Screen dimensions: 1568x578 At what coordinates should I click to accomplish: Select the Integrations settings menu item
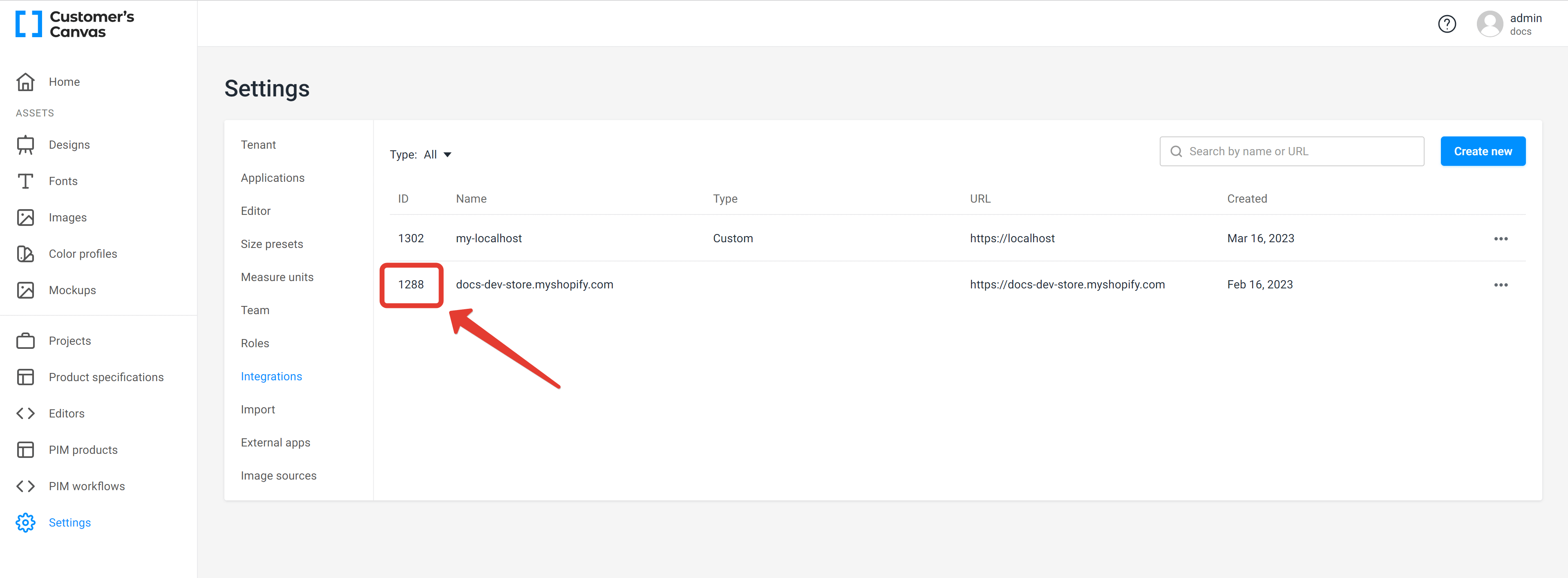(x=271, y=376)
